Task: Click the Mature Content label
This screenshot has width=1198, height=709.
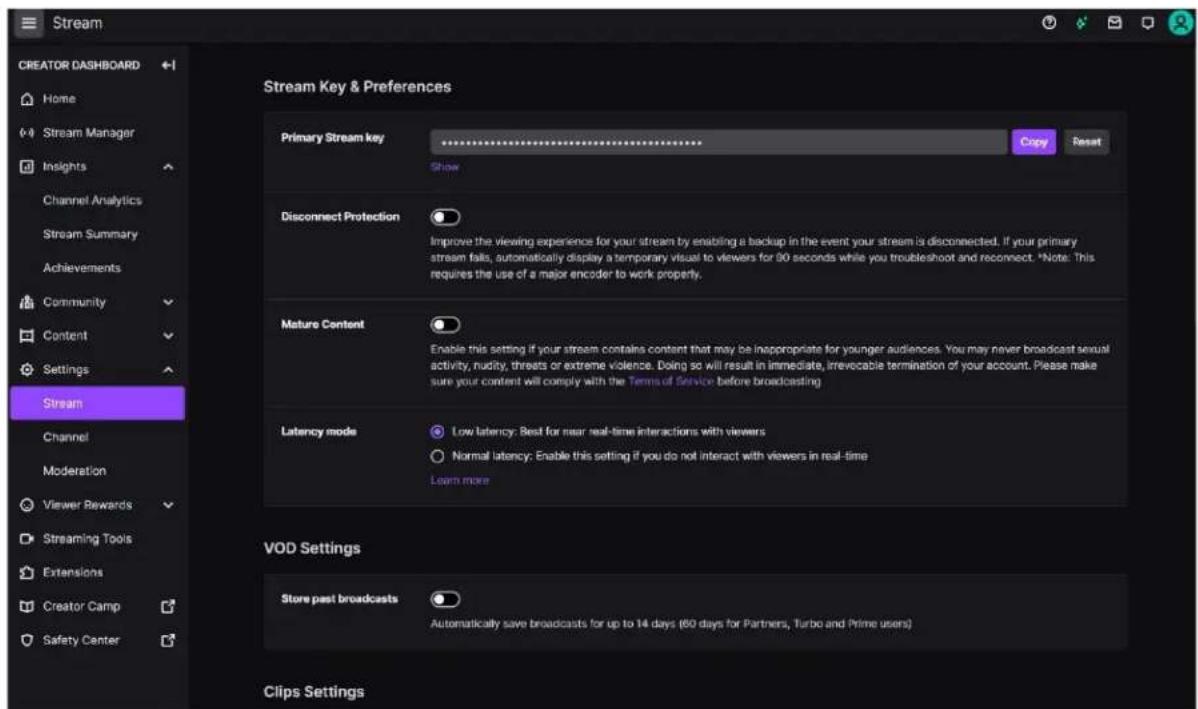Action: click(322, 325)
